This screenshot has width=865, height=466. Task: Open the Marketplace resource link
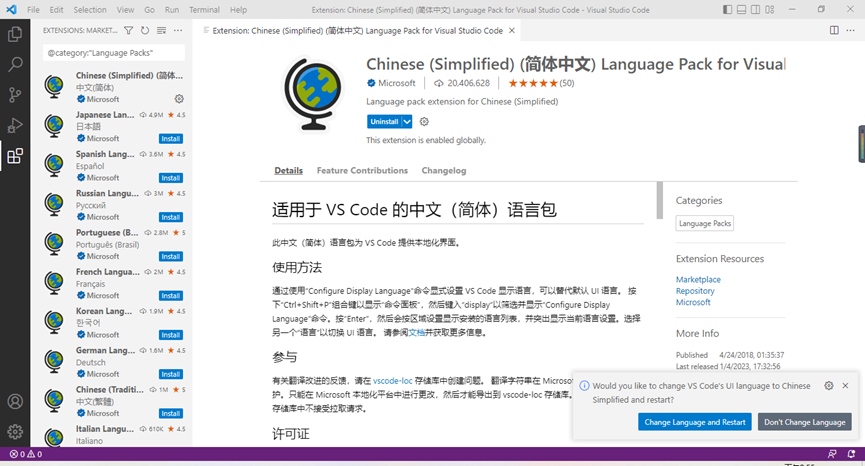point(698,280)
